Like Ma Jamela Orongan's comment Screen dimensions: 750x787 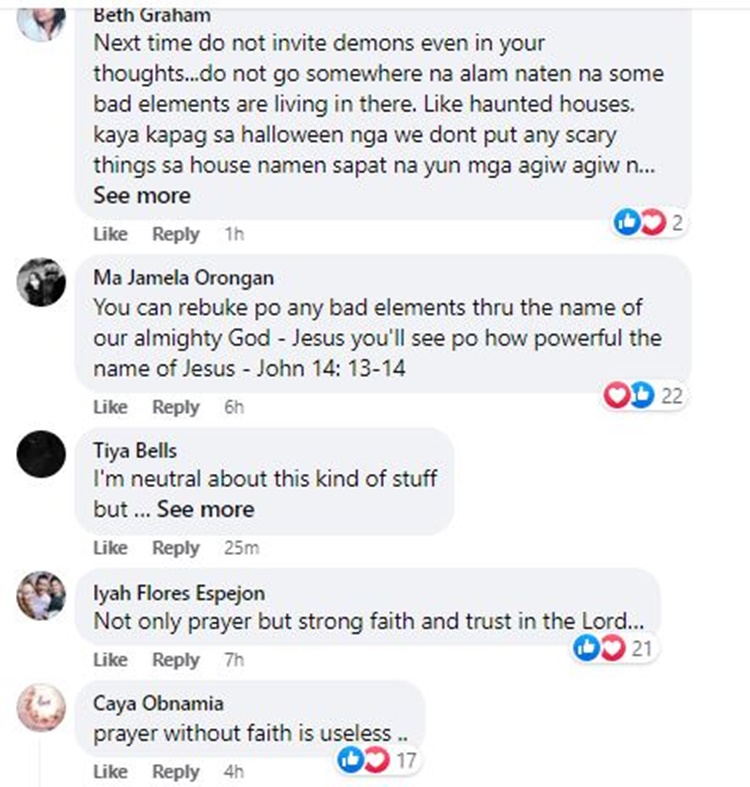pos(110,407)
